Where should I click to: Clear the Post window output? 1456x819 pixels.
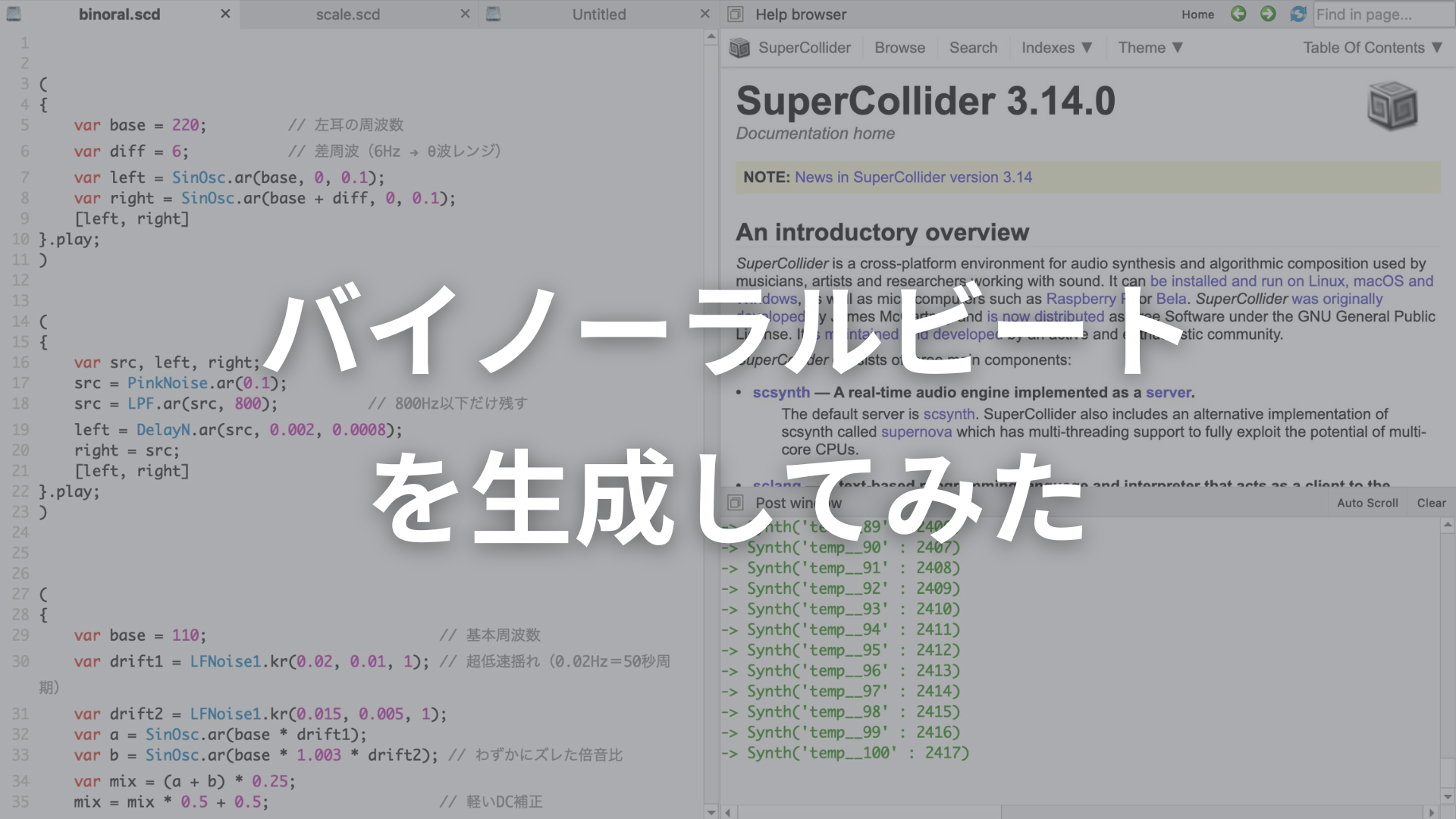[1431, 503]
